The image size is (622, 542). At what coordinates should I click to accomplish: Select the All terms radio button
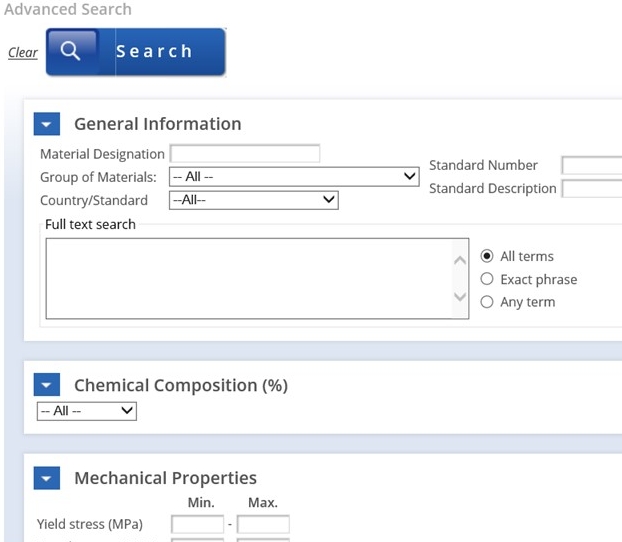click(x=487, y=256)
